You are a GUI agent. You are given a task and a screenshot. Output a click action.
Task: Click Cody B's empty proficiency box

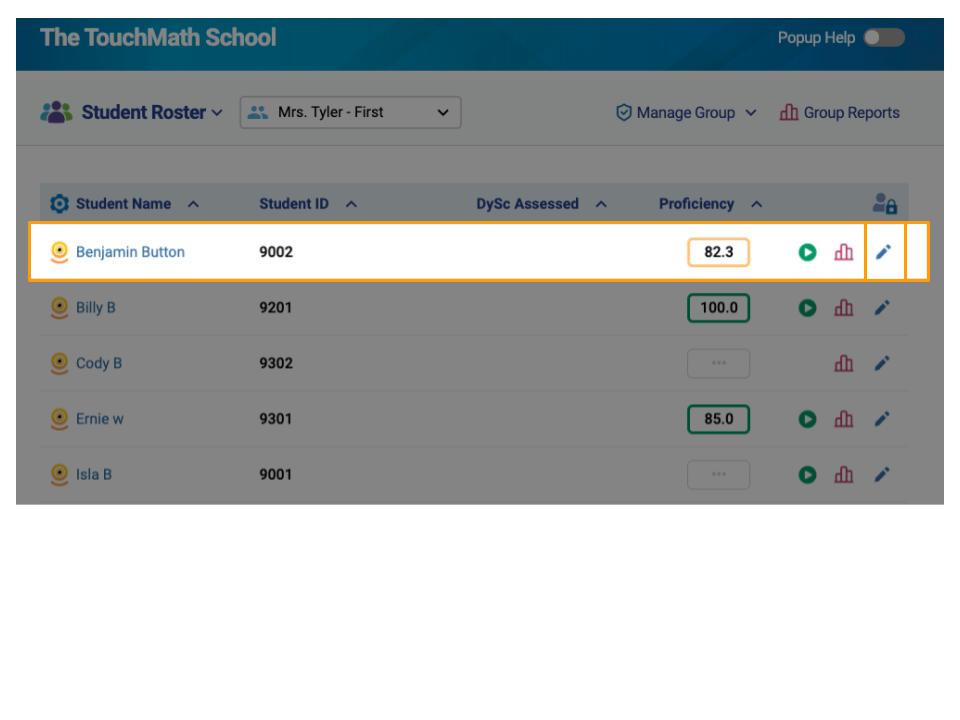[718, 363]
